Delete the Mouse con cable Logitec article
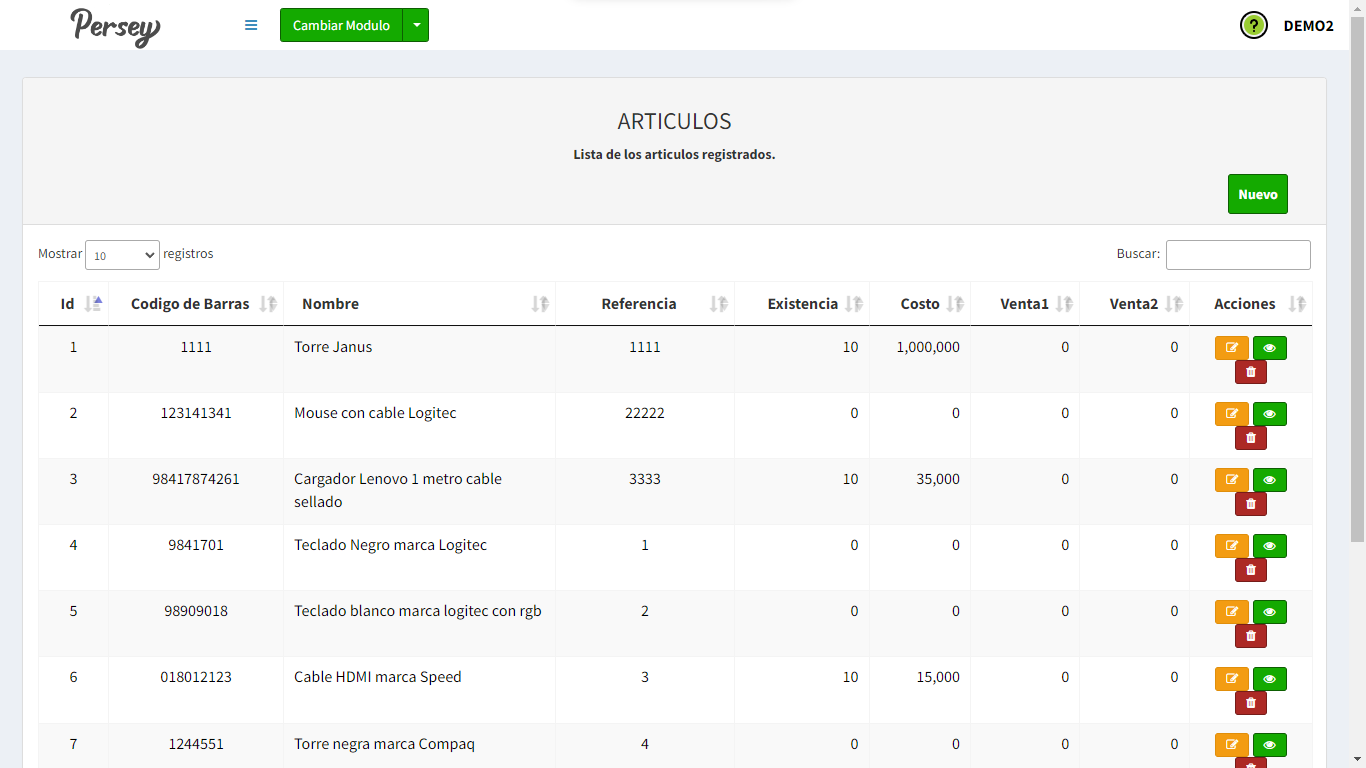The height and width of the screenshot is (768, 1366). tap(1250, 438)
